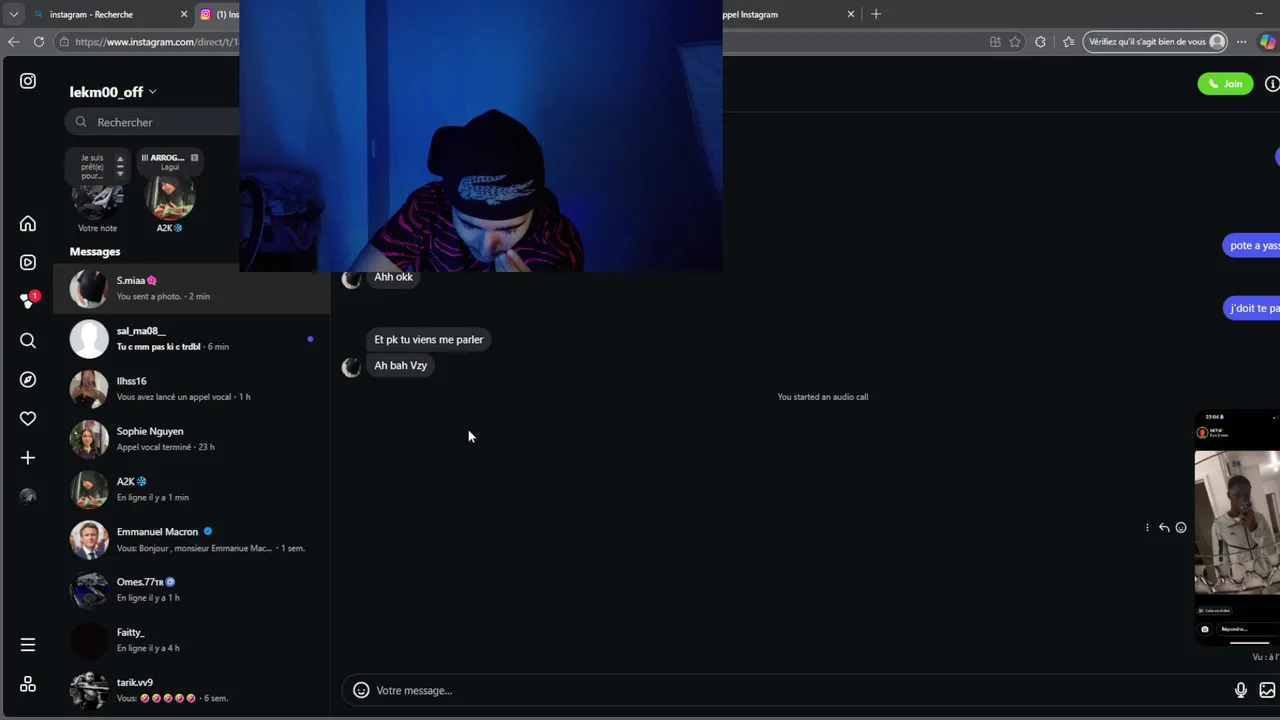
Task: Click the Rechercher search field
Action: point(152,122)
